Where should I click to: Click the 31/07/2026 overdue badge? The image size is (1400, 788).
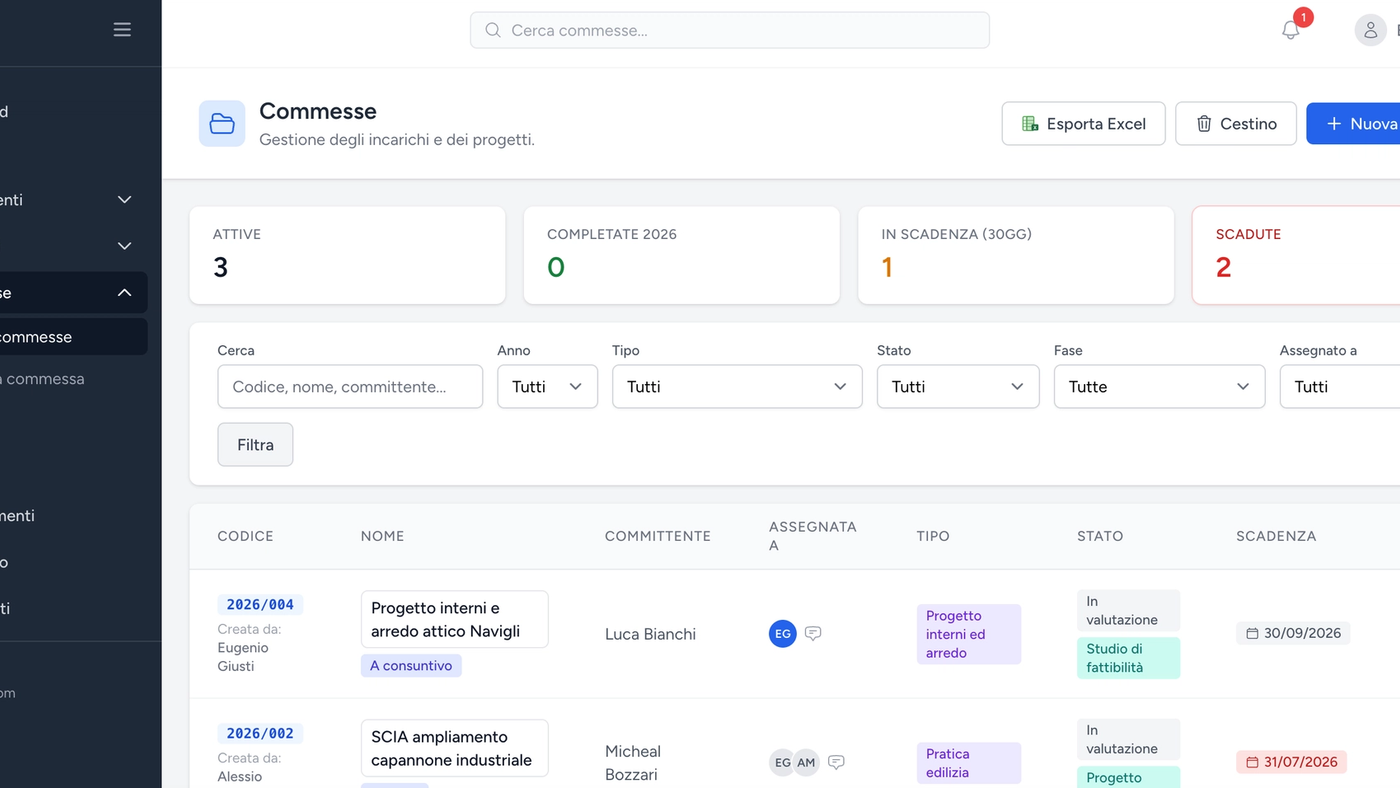[1291, 762]
